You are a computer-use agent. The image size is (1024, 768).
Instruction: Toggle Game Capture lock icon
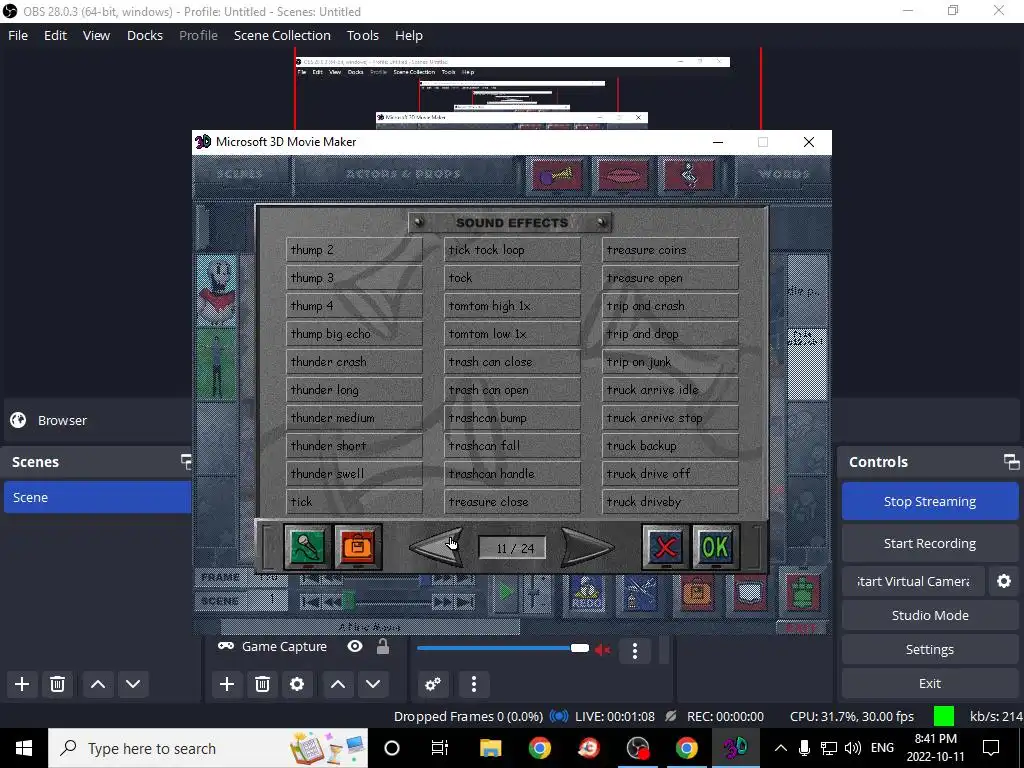[383, 647]
